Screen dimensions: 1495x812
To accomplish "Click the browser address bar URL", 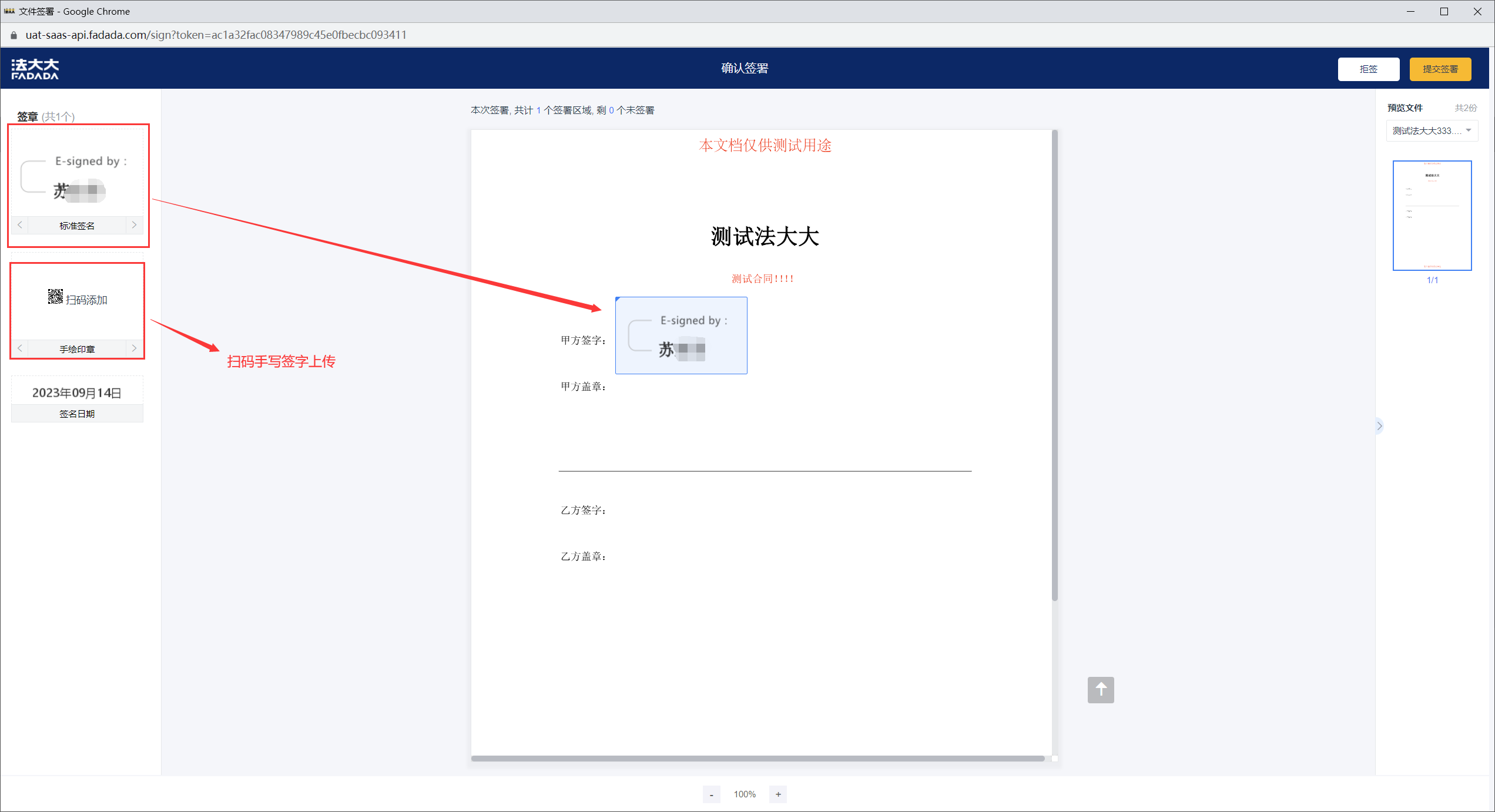I will point(216,35).
